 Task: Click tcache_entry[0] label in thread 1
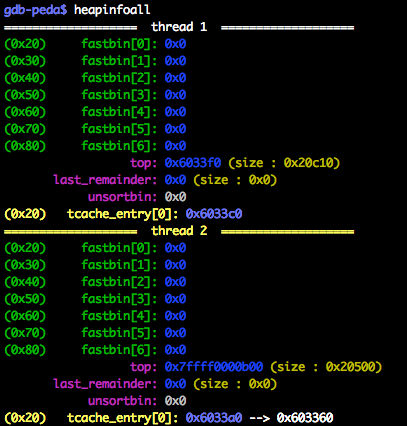click(123, 214)
